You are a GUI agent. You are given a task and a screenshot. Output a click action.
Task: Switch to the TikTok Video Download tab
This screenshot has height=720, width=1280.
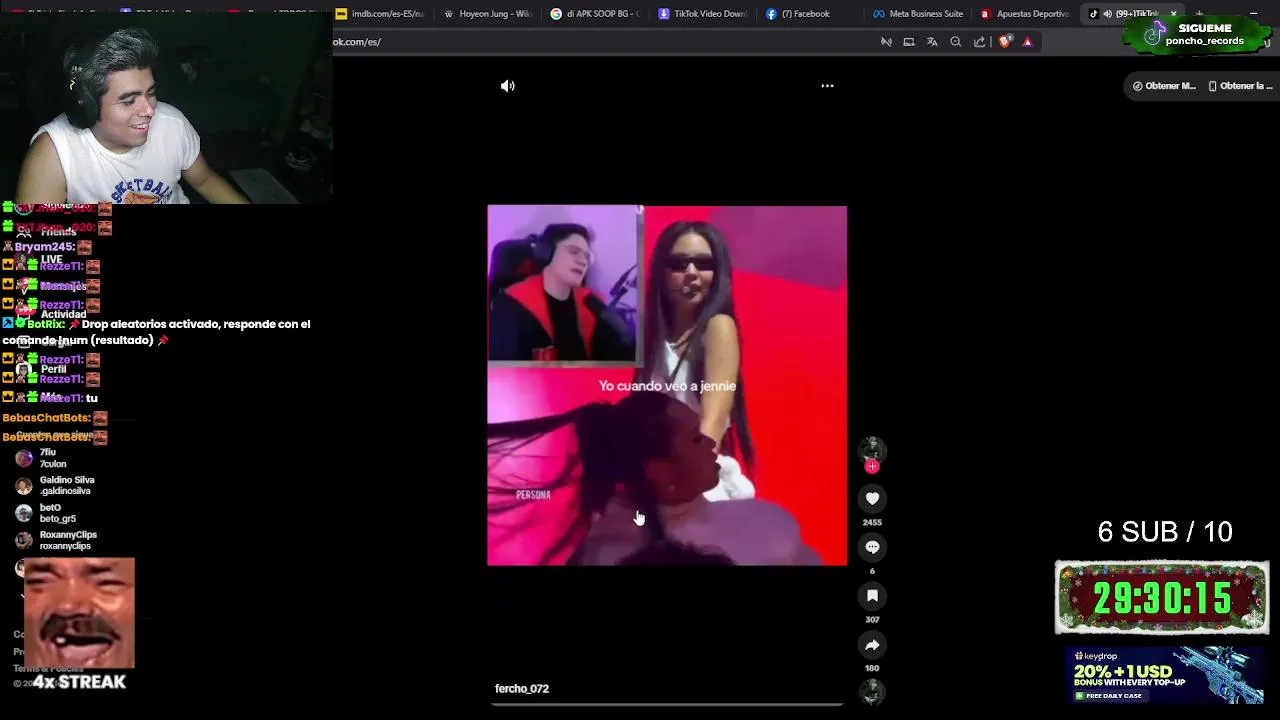702,14
